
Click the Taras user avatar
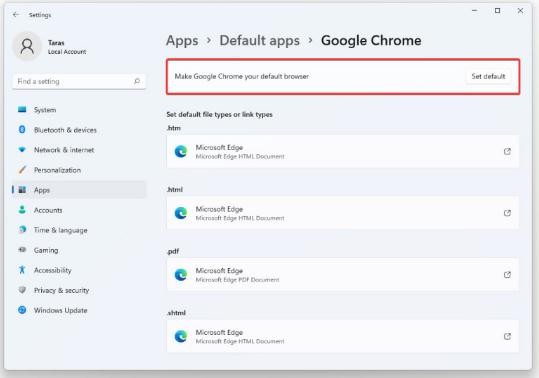pyautogui.click(x=27, y=46)
